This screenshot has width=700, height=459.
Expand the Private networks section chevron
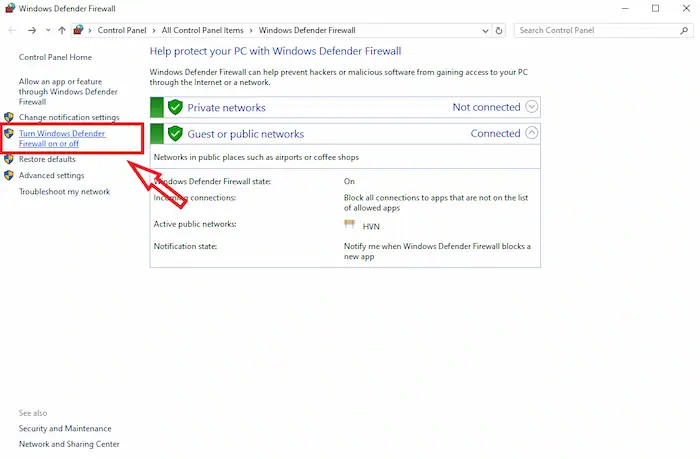531,107
